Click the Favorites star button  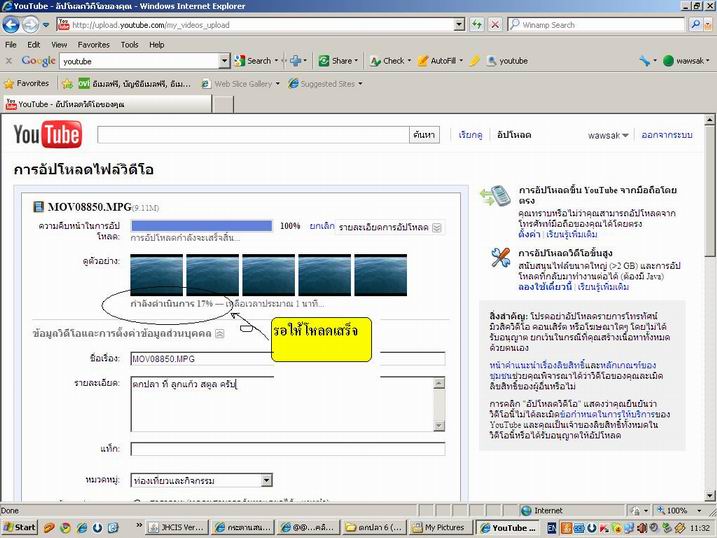pyautogui.click(x=26, y=84)
